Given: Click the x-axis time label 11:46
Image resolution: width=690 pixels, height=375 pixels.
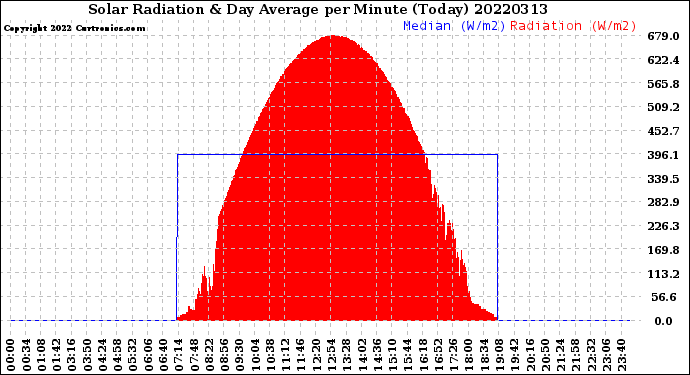Looking at the screenshot, I should point(301,355).
